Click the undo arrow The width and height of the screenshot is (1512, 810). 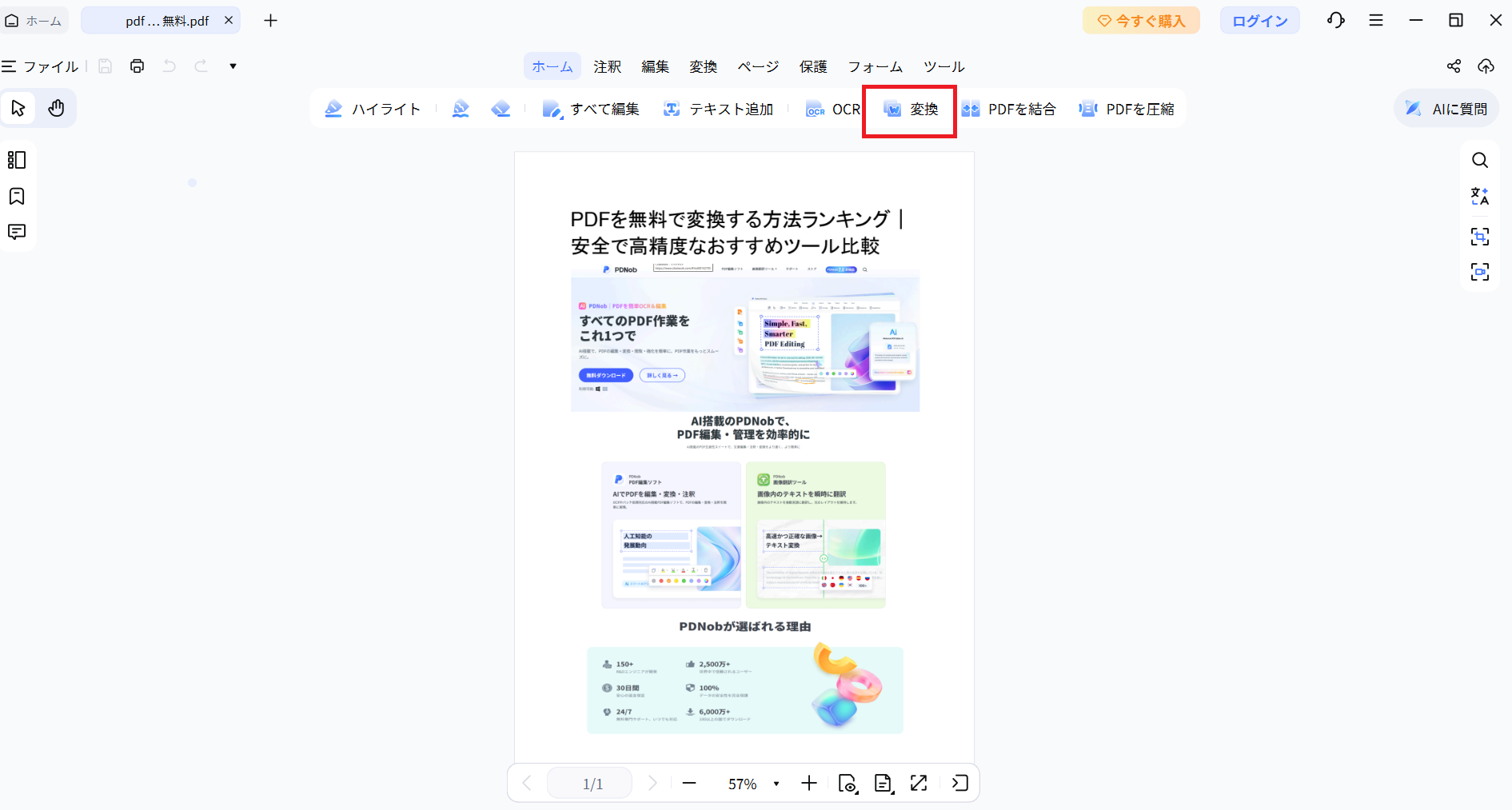coord(170,66)
